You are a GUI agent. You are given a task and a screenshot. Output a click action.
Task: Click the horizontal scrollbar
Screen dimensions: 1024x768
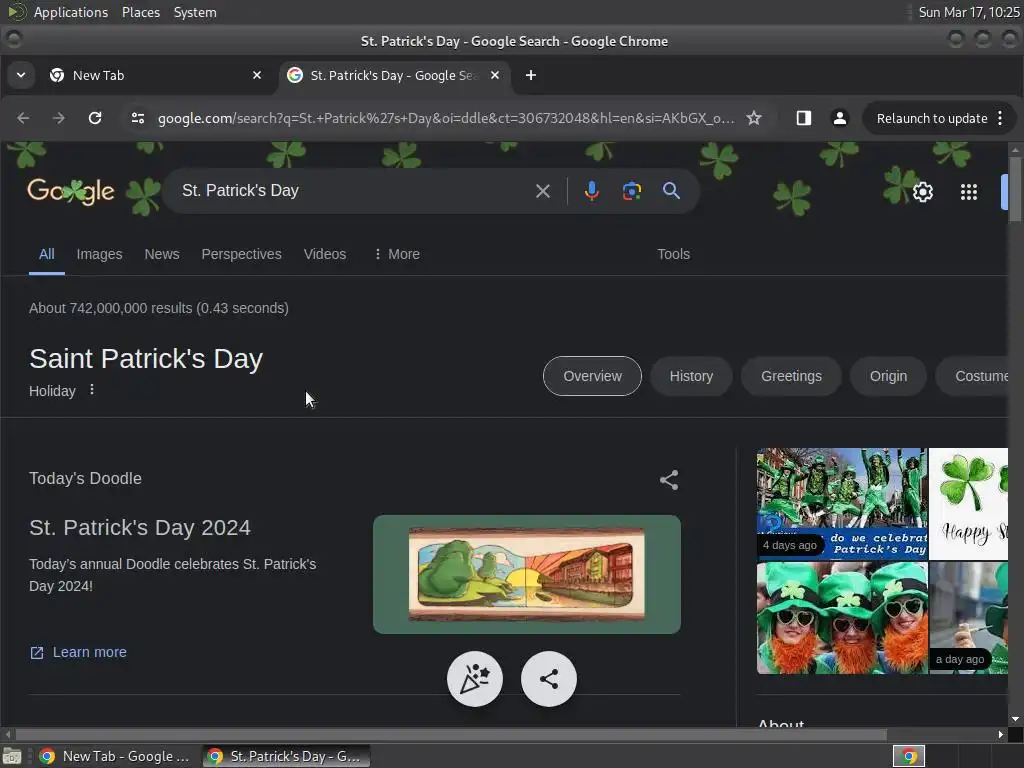click(x=451, y=735)
